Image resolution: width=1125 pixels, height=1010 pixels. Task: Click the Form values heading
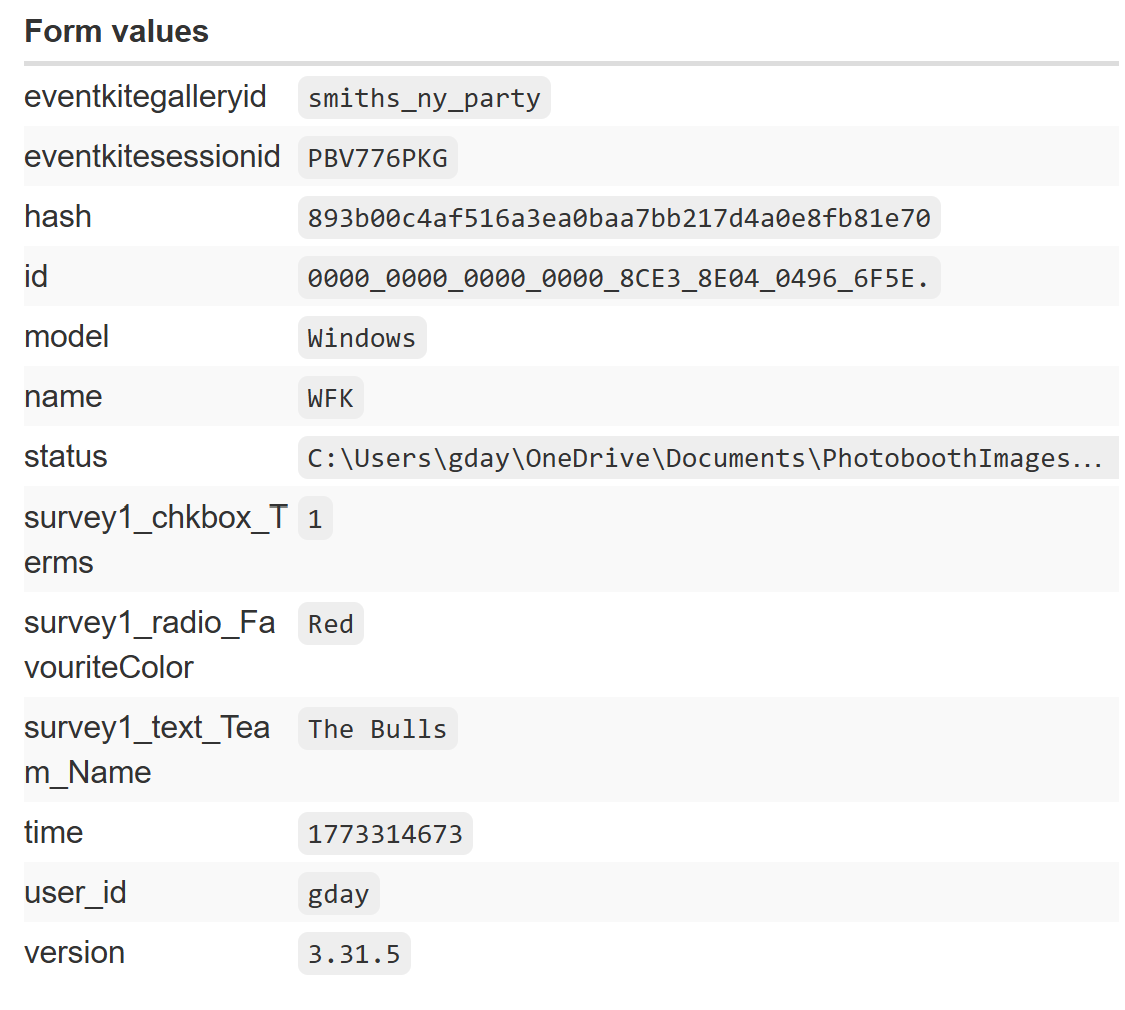(115, 31)
